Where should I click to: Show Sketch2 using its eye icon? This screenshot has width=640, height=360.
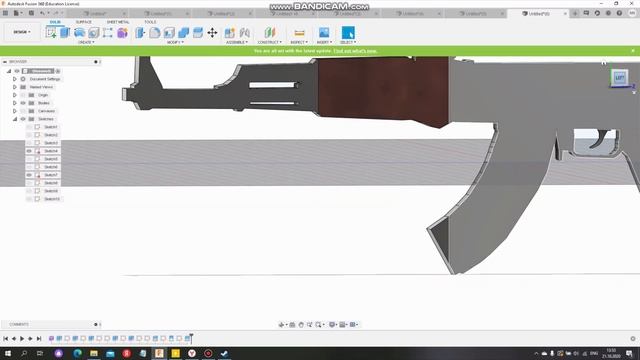click(29, 135)
